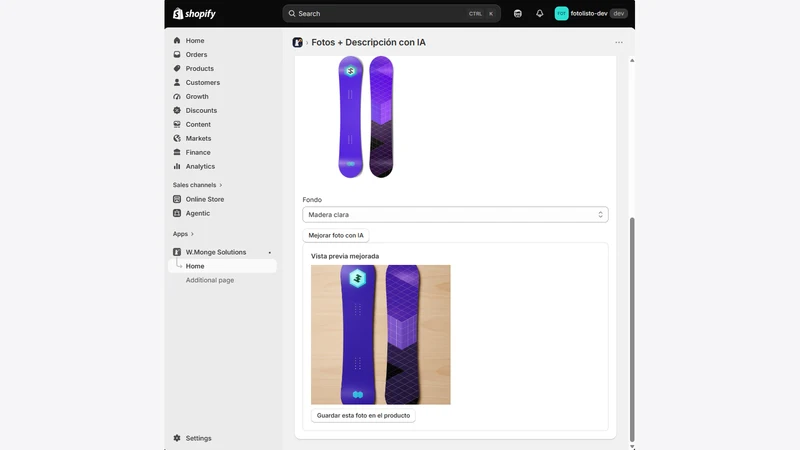Click the search magnifier icon
Viewport: 800px width, 450px height.
coord(292,14)
